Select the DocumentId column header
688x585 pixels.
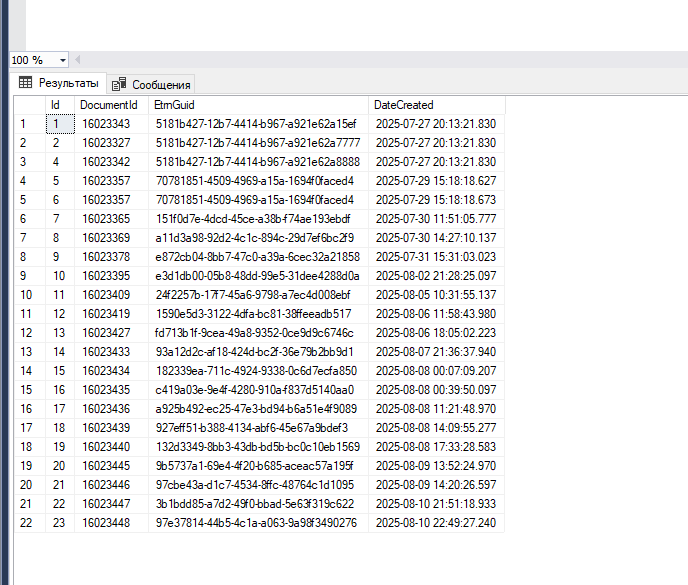point(111,105)
